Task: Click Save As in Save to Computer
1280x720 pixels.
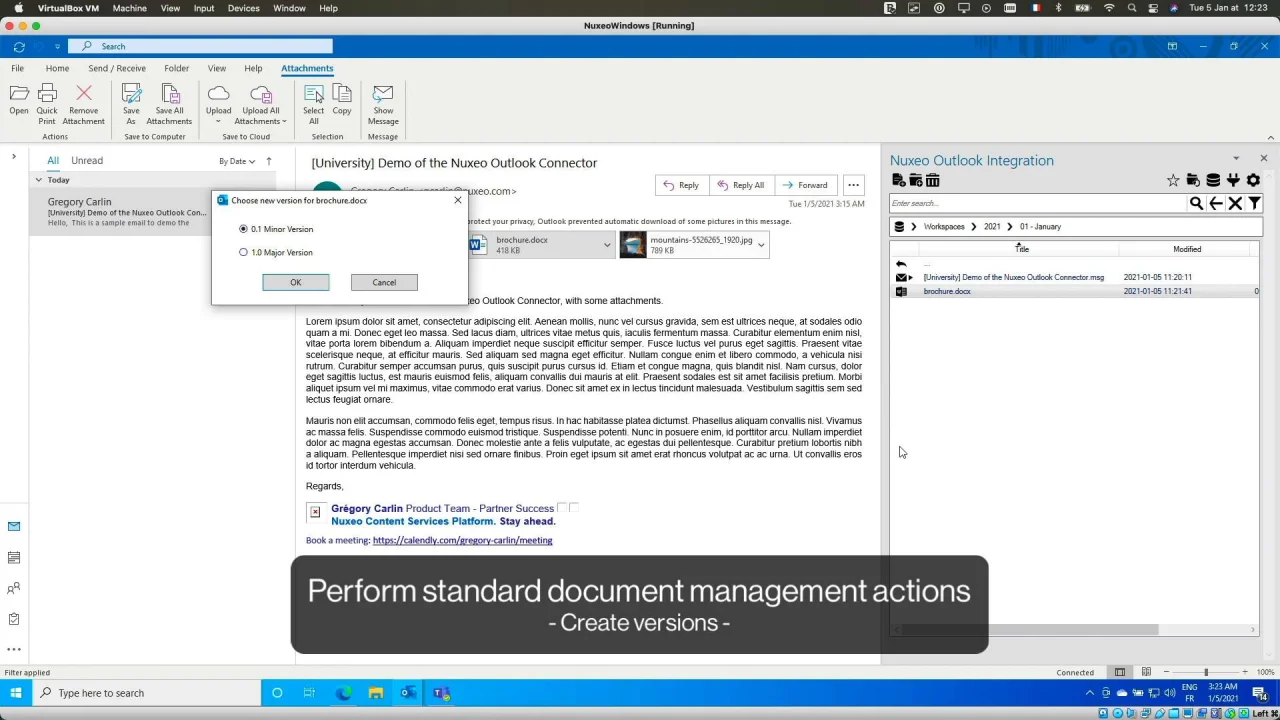Action: coord(131,105)
